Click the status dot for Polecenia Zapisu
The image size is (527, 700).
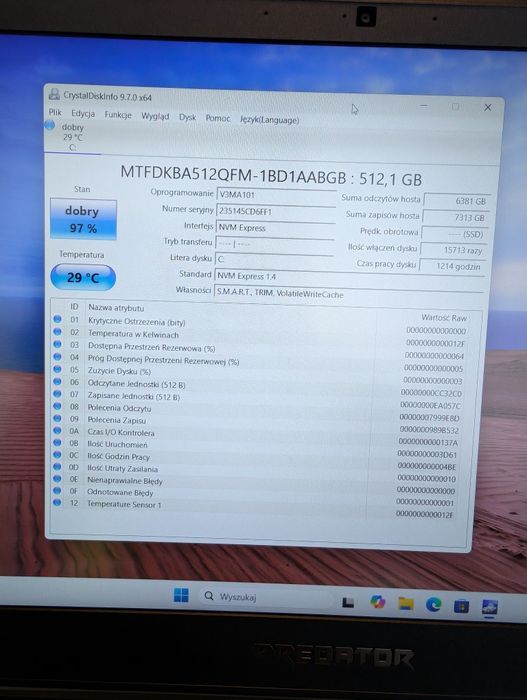click(x=57, y=418)
